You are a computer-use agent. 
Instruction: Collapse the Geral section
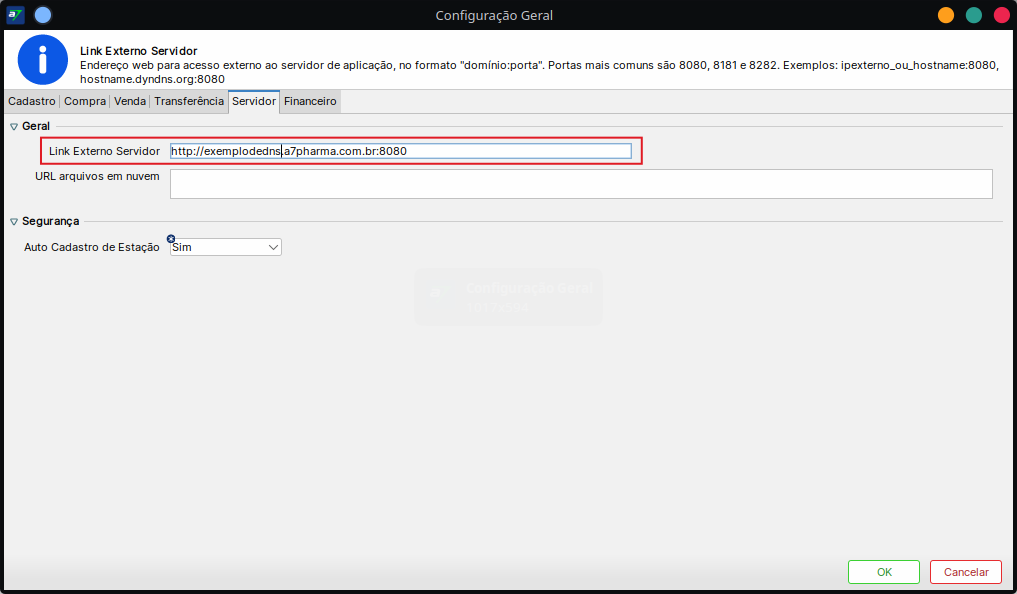click(x=11, y=125)
